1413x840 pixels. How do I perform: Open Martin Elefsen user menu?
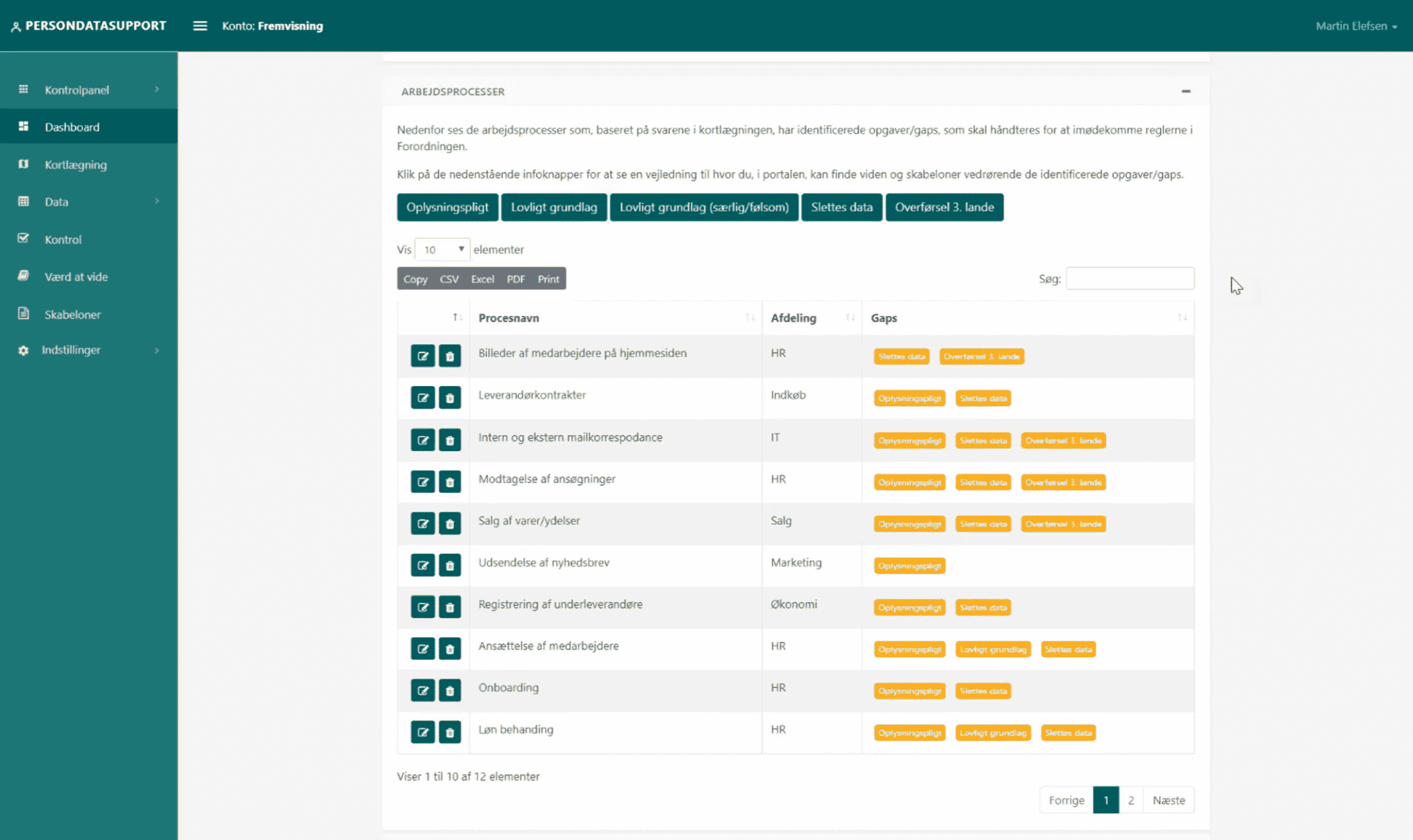click(x=1356, y=26)
